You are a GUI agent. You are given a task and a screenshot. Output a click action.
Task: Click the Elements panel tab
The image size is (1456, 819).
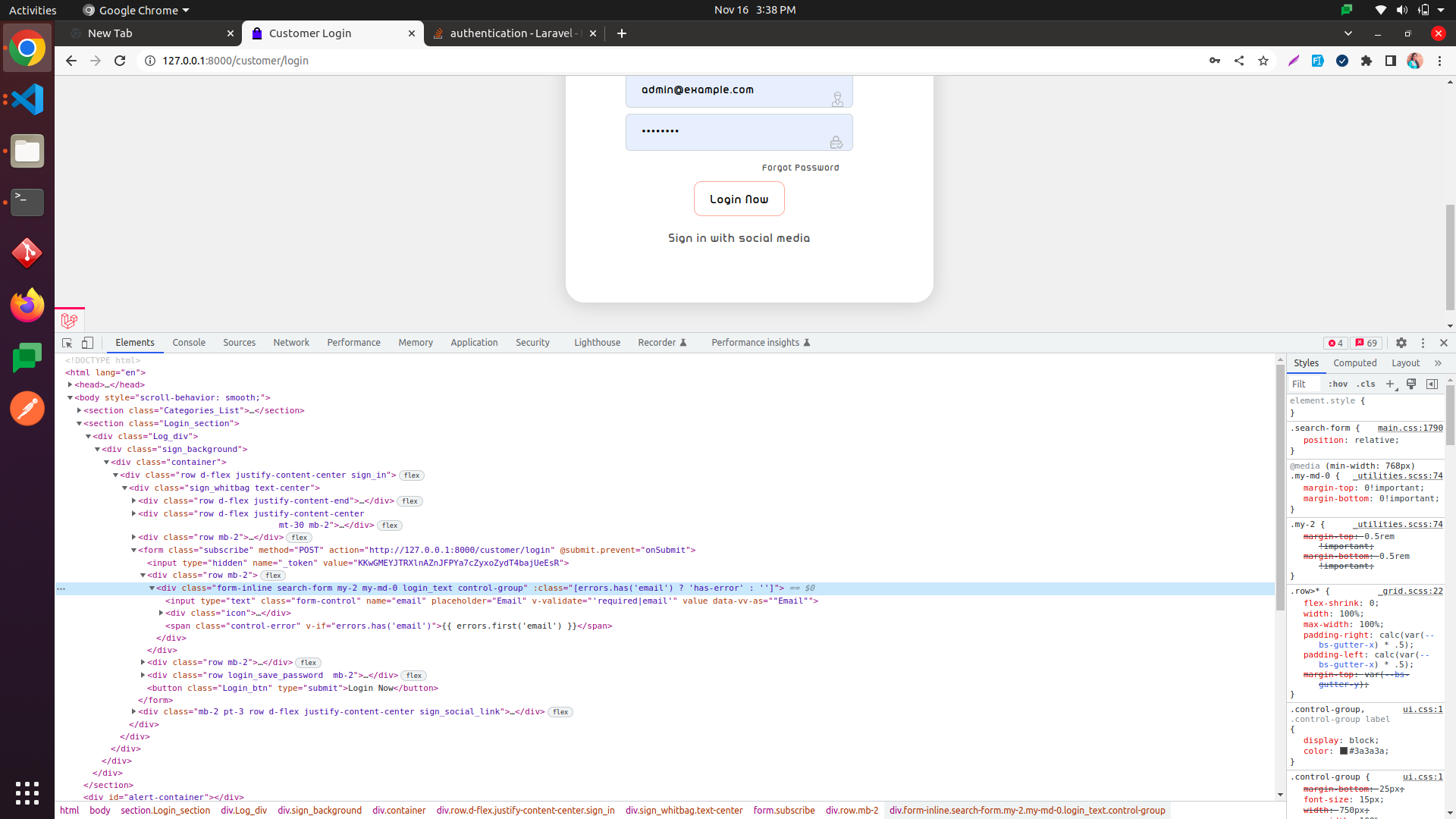click(x=134, y=342)
